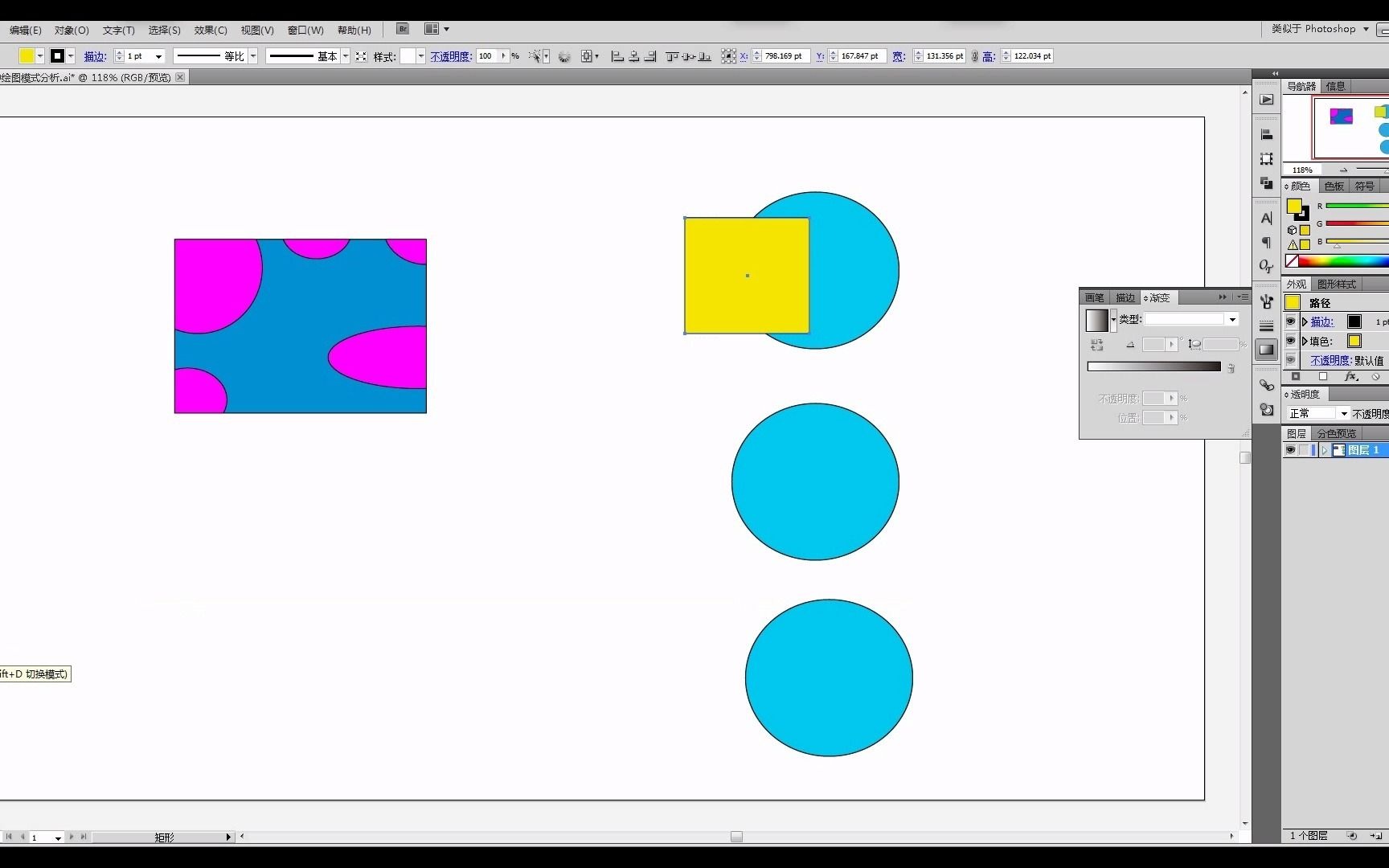Open the brush definition dropdown (基本)
This screenshot has width=1389, height=868.
point(346,56)
